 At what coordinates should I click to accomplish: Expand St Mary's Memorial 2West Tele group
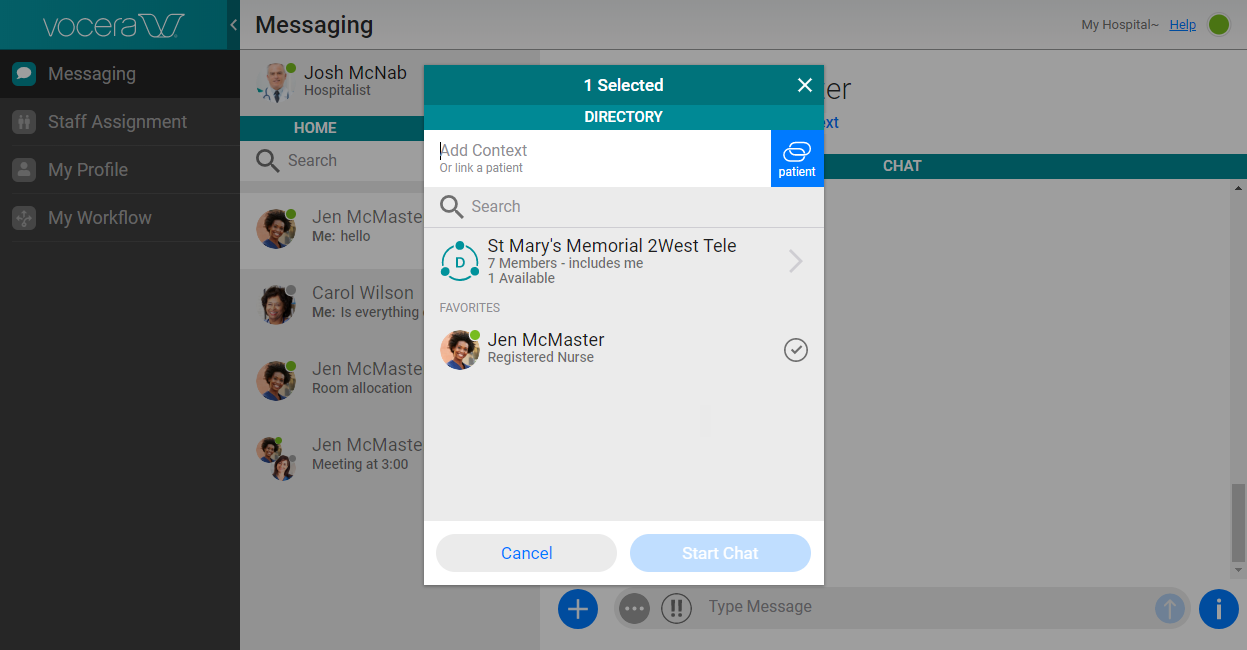coord(794,261)
